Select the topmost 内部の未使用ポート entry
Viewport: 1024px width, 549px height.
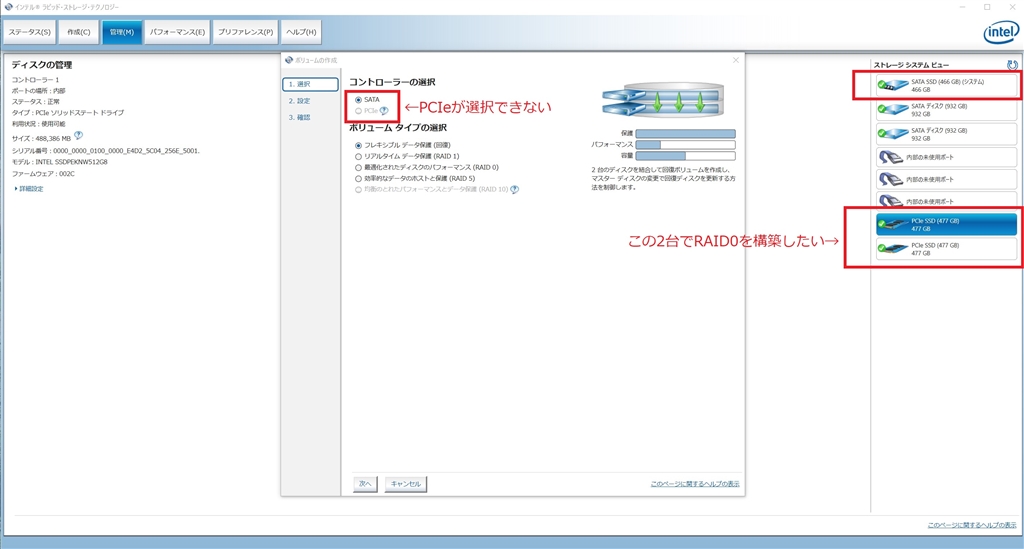[x=946, y=157]
